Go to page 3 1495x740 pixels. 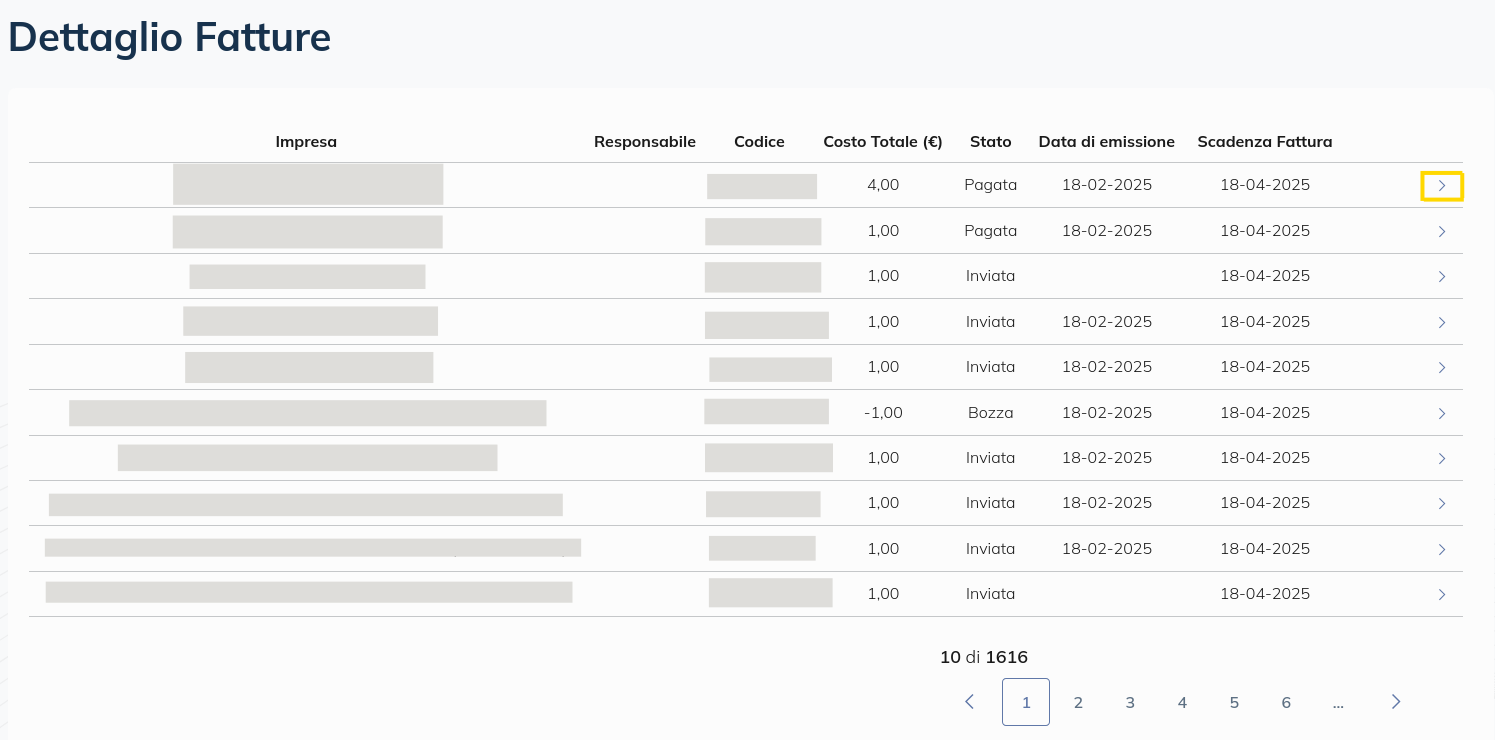point(1130,702)
